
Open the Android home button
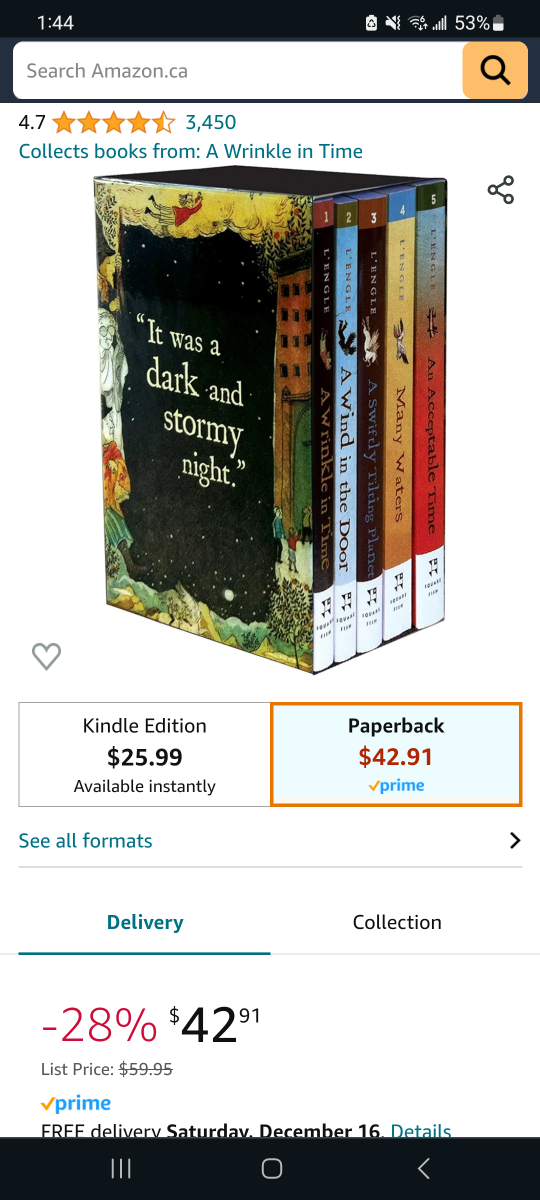pyautogui.click(x=271, y=1168)
